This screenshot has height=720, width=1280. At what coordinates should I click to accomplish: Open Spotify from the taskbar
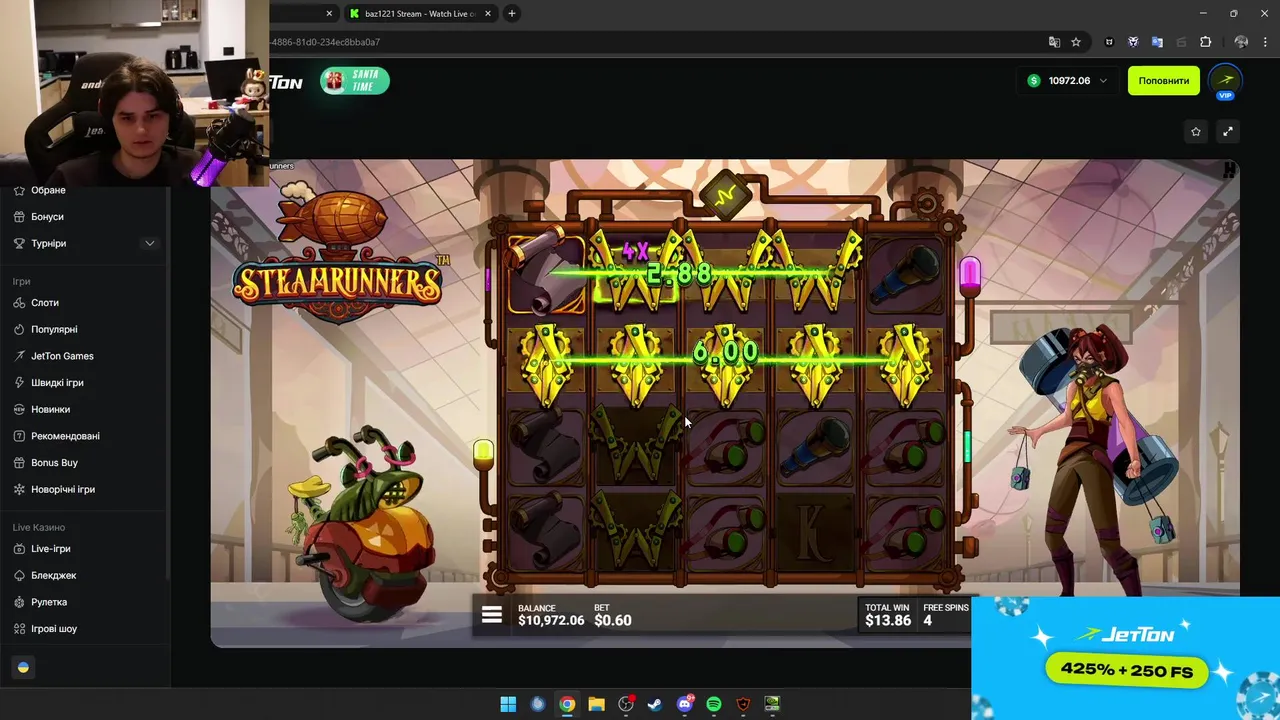click(x=714, y=704)
